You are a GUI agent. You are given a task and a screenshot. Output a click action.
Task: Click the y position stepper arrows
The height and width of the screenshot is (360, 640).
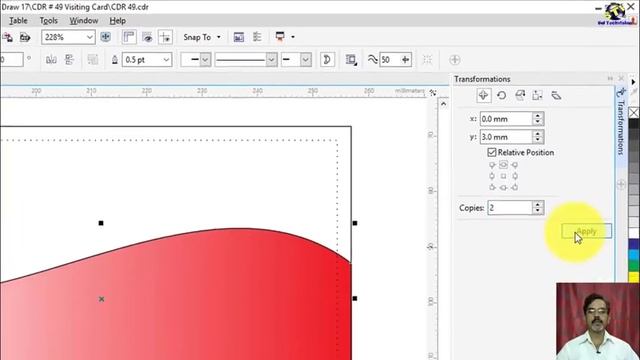[x=538, y=137]
